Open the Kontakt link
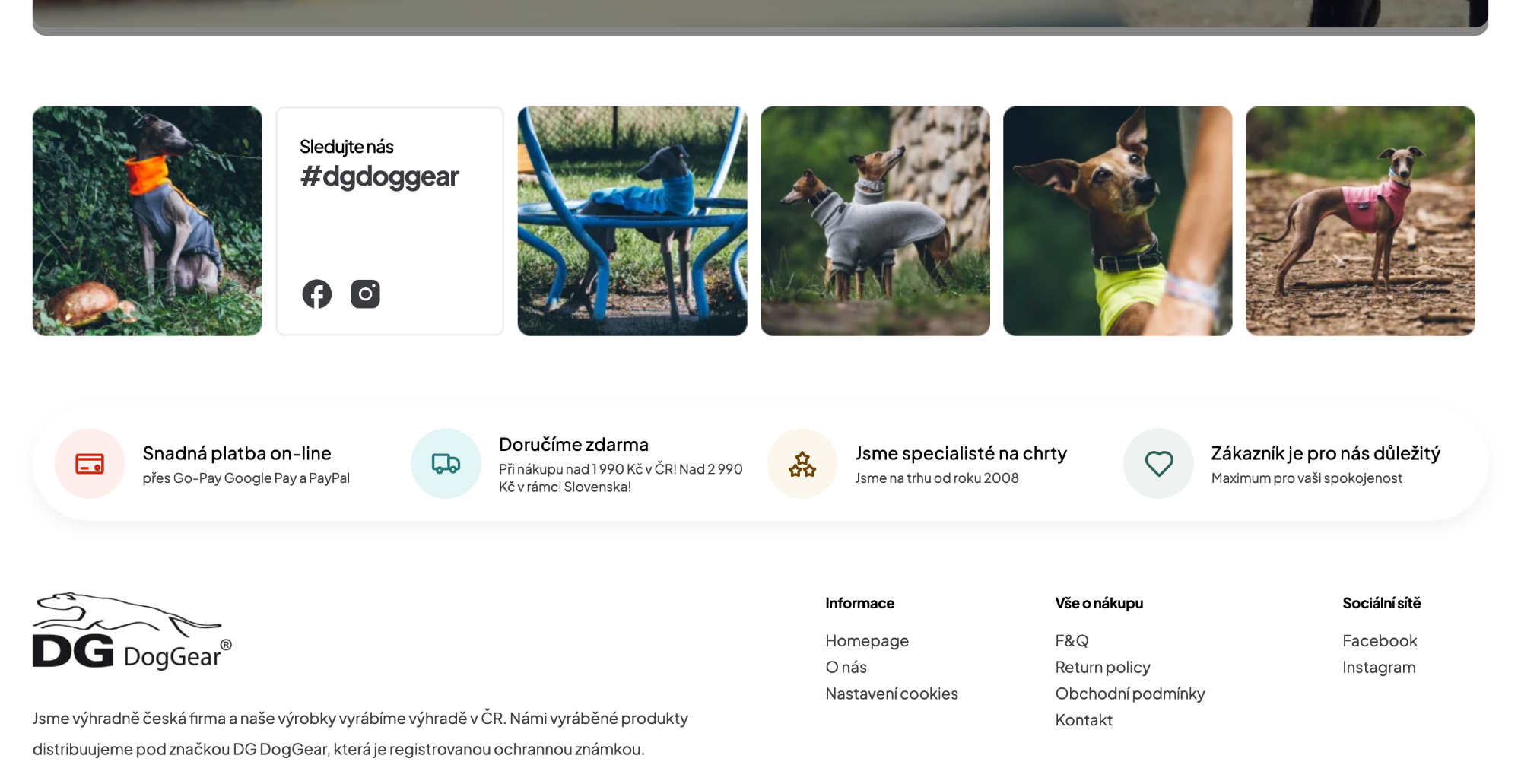Image resolution: width=1521 pixels, height=784 pixels. [1083, 720]
